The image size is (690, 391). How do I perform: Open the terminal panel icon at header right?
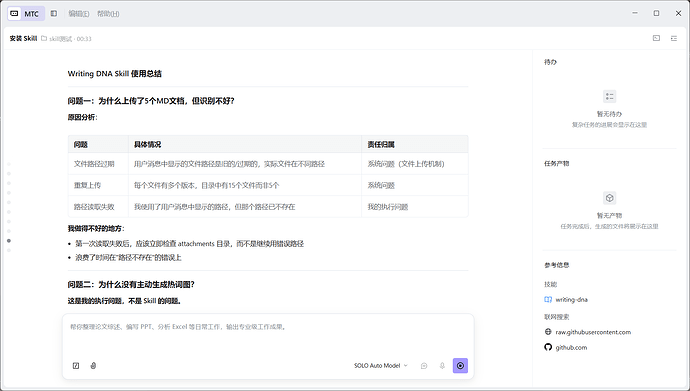tap(656, 38)
